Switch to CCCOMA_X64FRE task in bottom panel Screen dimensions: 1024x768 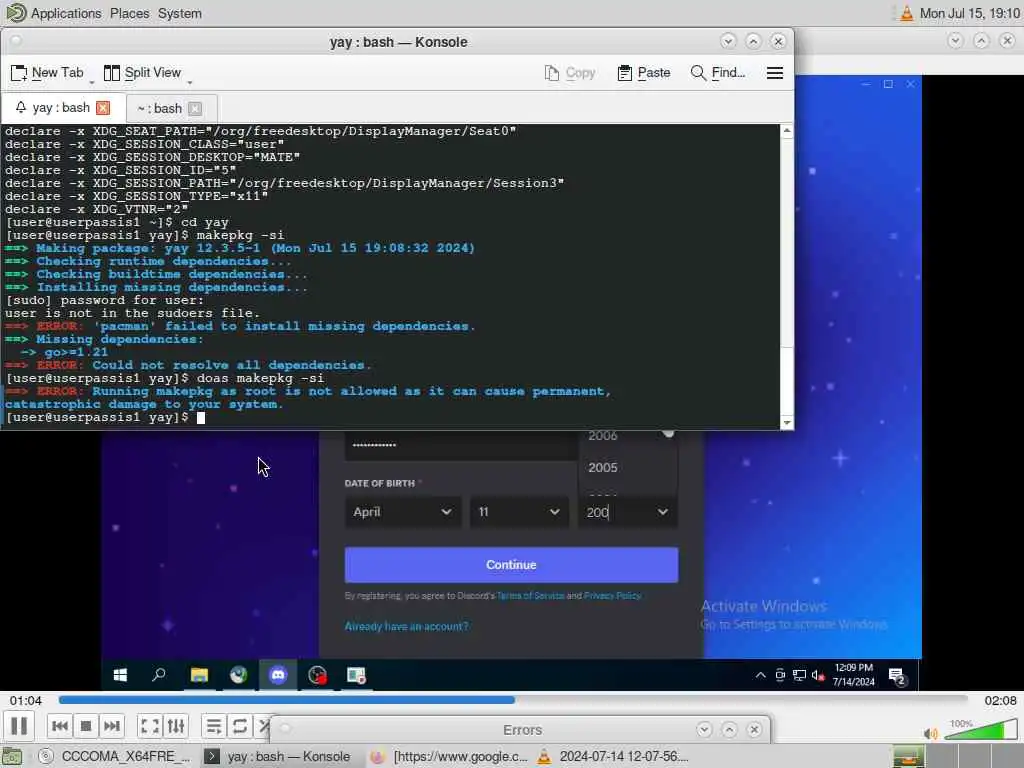coord(115,757)
